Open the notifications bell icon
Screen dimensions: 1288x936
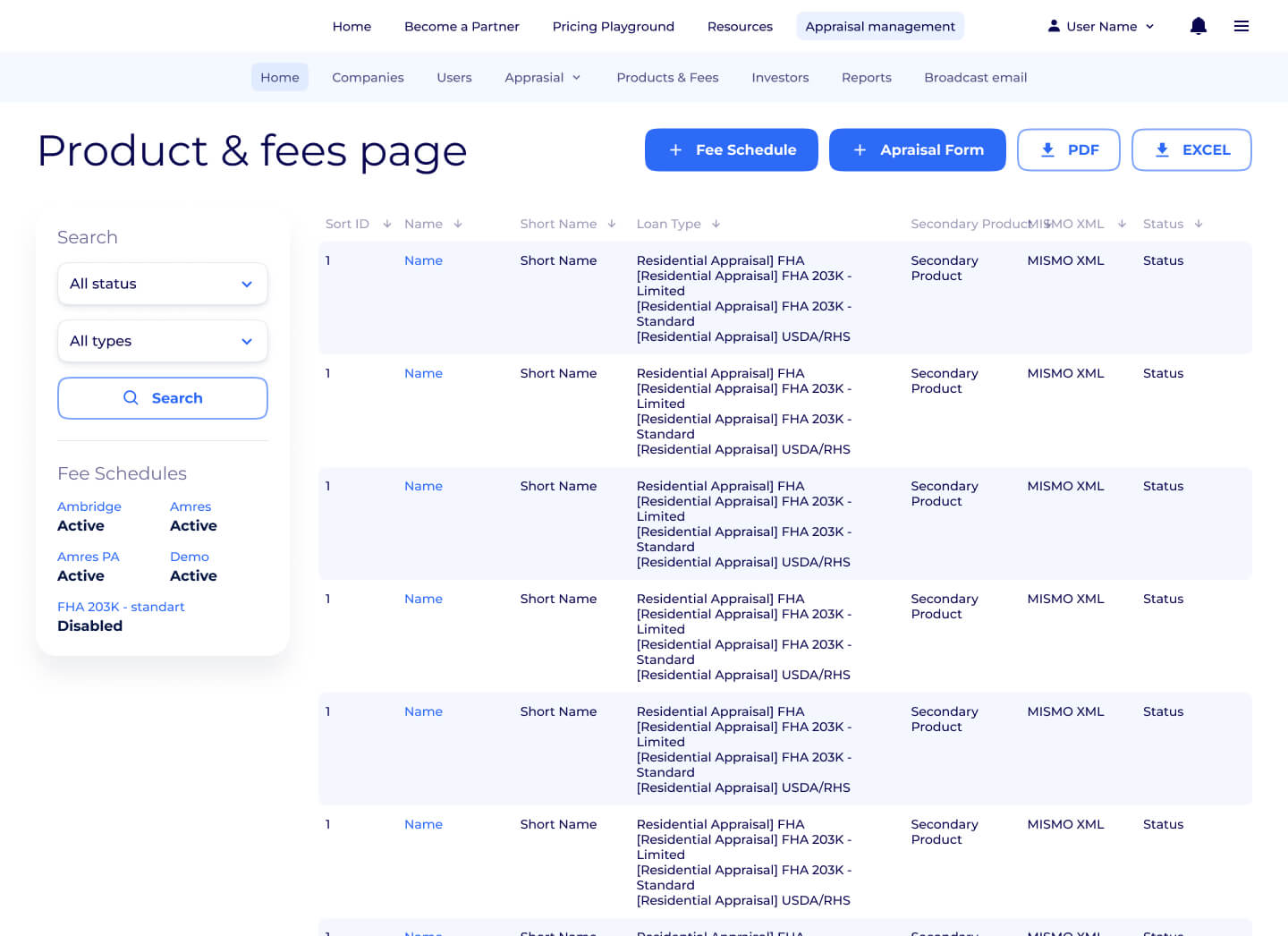(x=1199, y=26)
